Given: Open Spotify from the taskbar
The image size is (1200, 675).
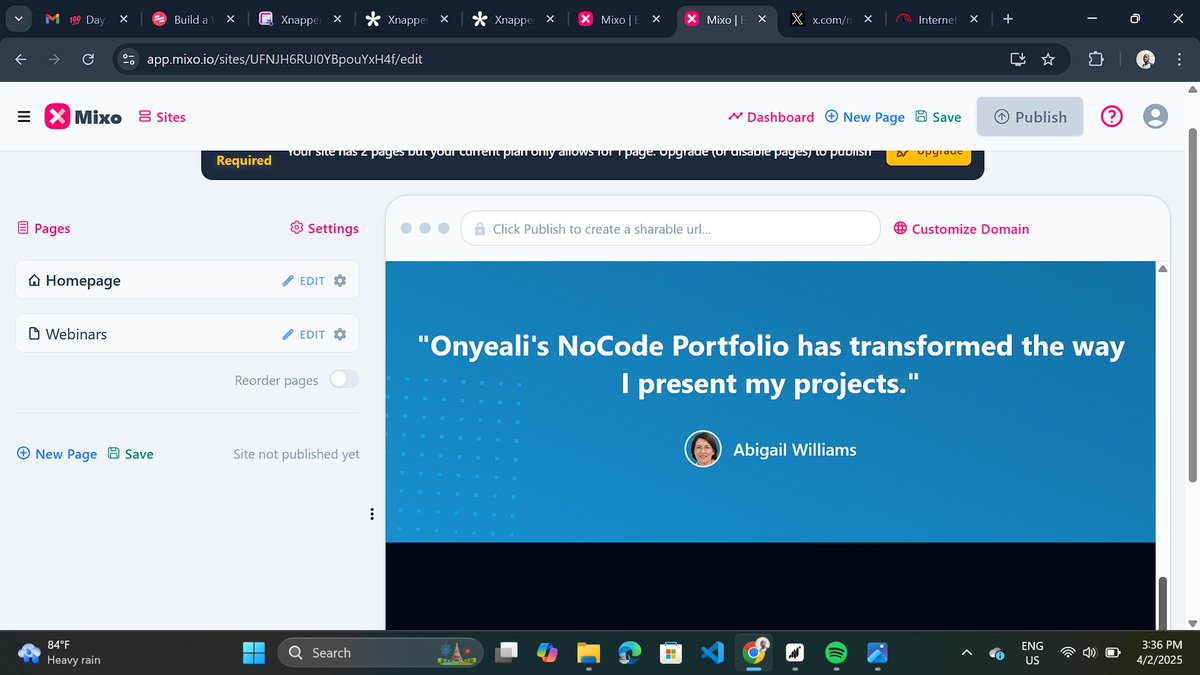Looking at the screenshot, I should click(x=836, y=652).
